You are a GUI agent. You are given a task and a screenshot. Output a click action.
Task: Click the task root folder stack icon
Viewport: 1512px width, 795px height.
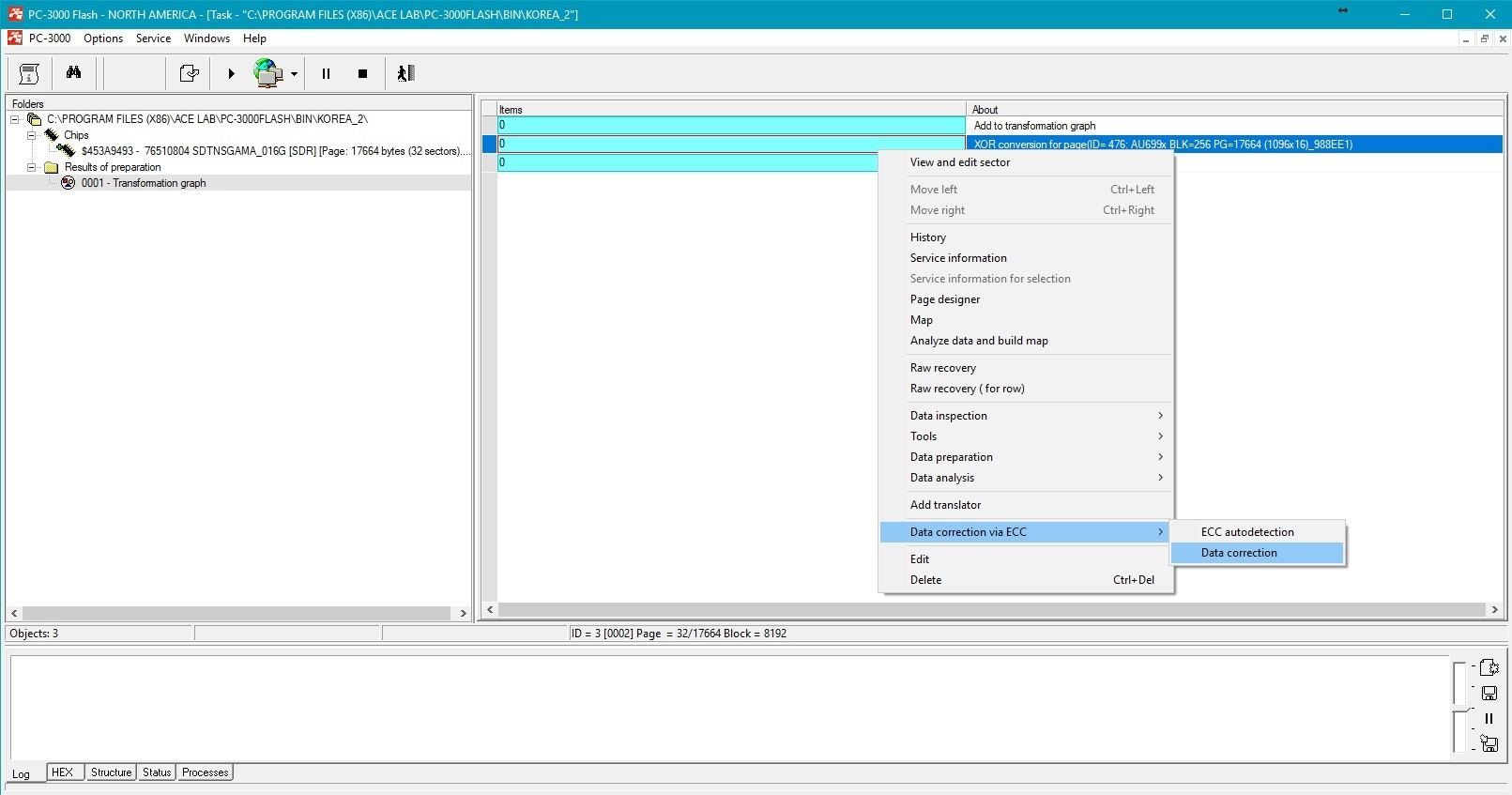point(35,119)
